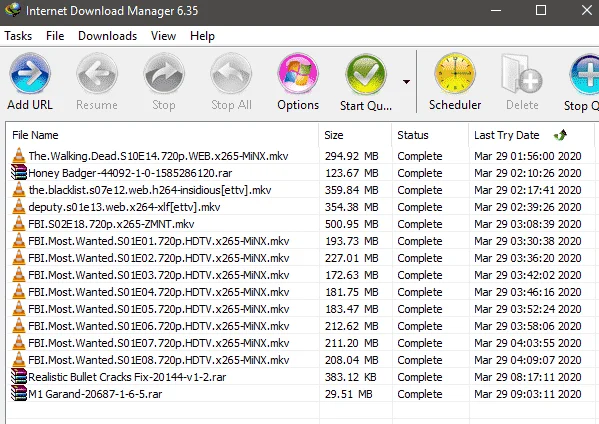The width and height of the screenshot is (599, 424).
Task: Expand the Start Queue dropdown arrow
Action: tap(406, 82)
